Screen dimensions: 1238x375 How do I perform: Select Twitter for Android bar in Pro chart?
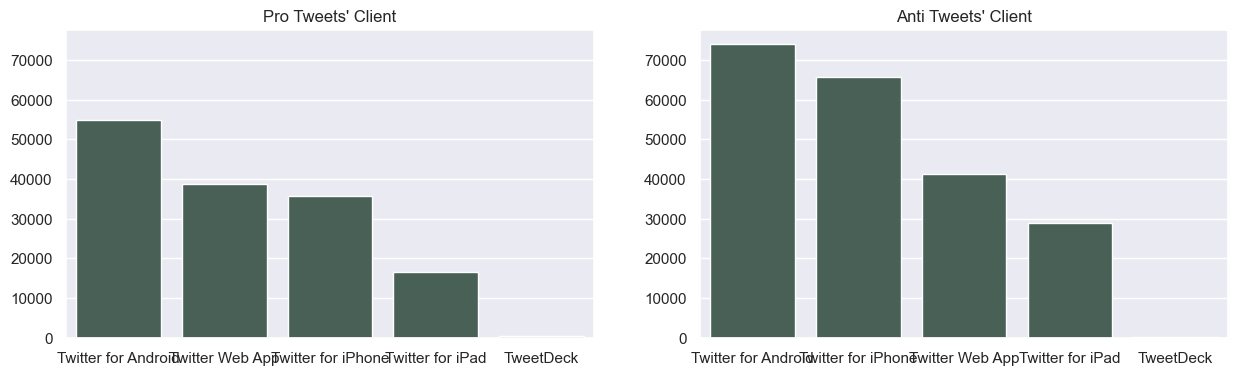click(119, 229)
